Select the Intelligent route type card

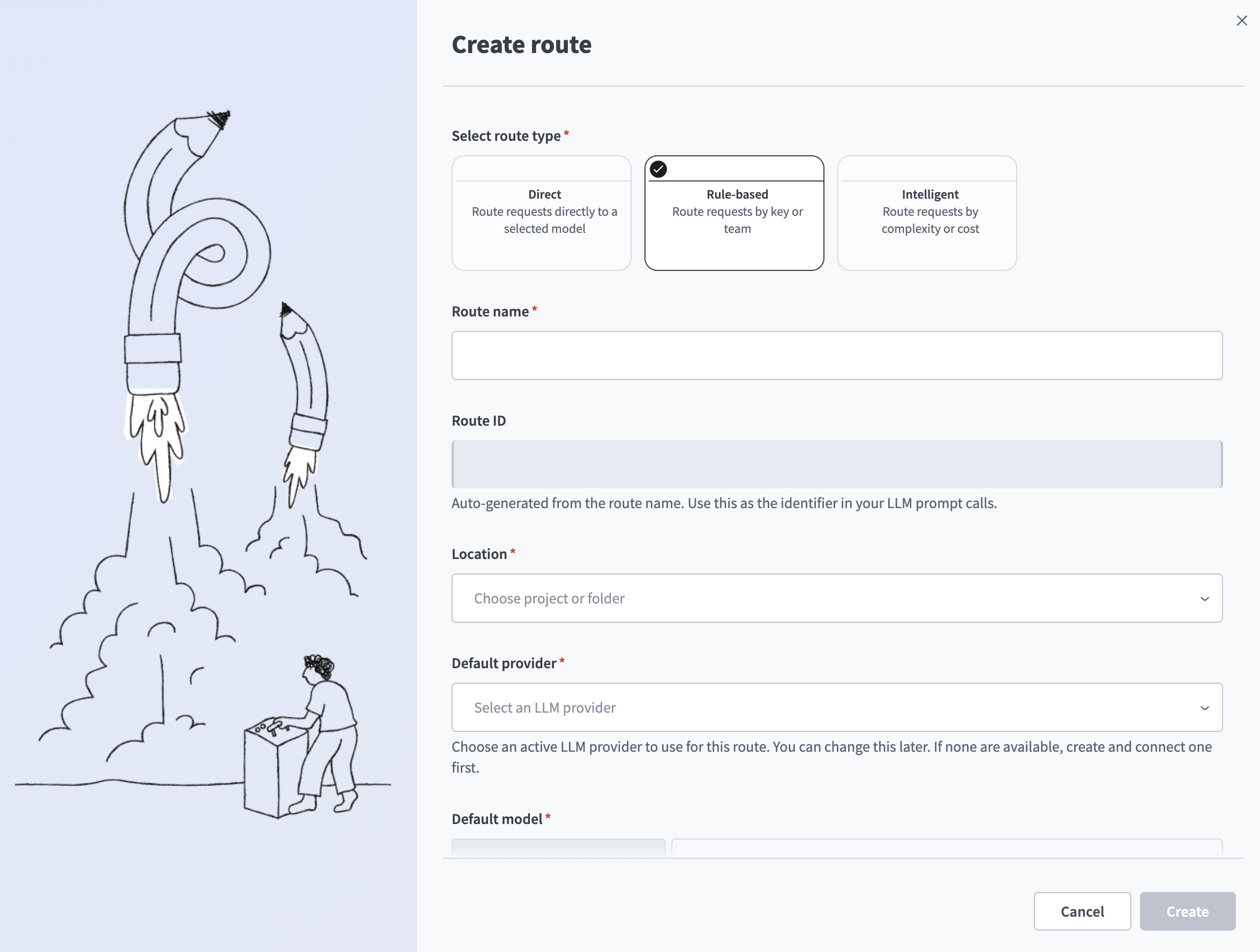pos(927,213)
